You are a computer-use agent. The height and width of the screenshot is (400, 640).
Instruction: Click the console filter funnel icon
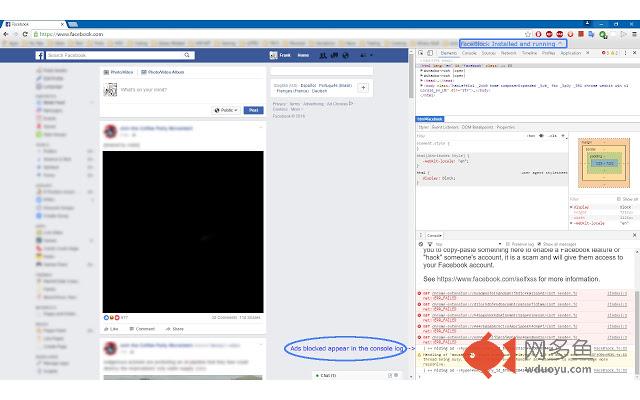430,244
